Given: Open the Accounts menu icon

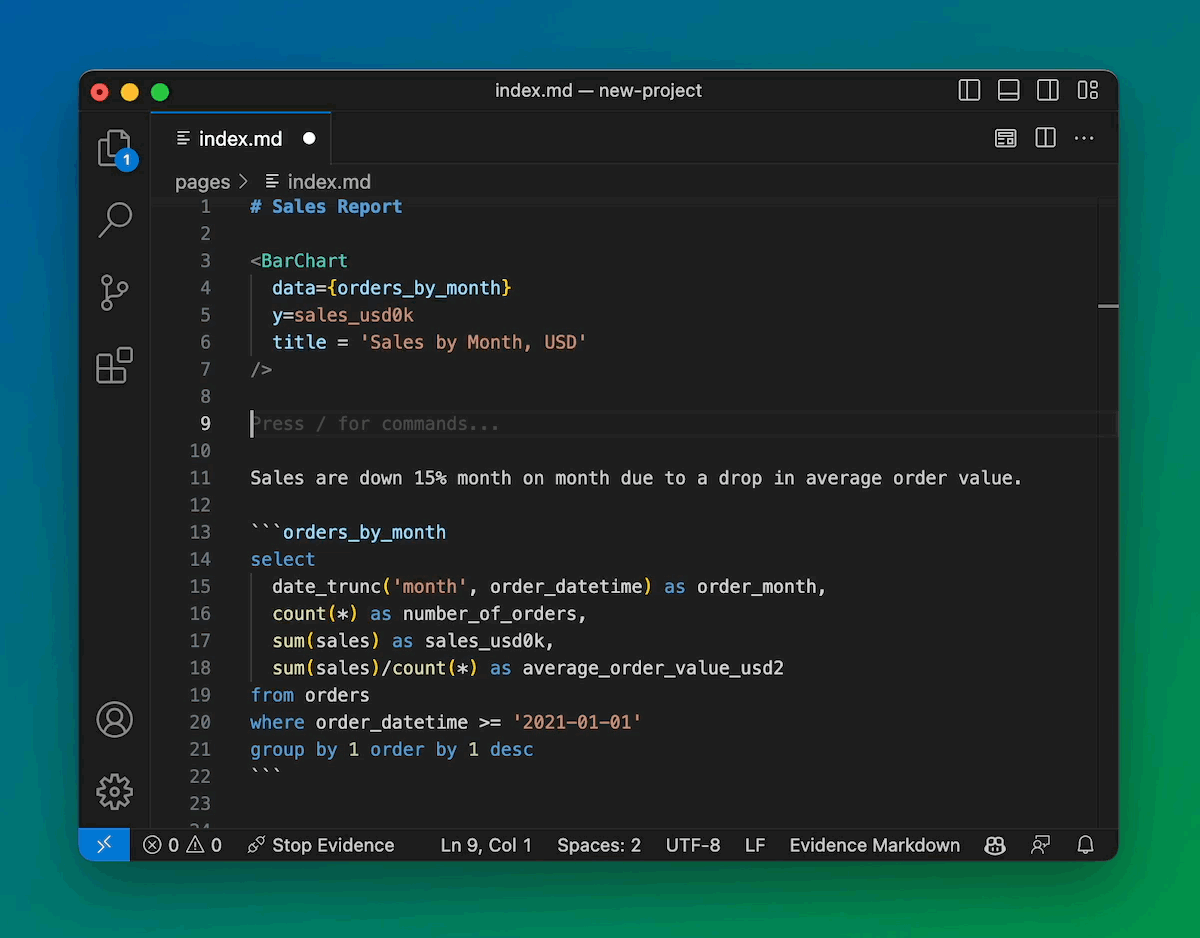Looking at the screenshot, I should pyautogui.click(x=115, y=720).
